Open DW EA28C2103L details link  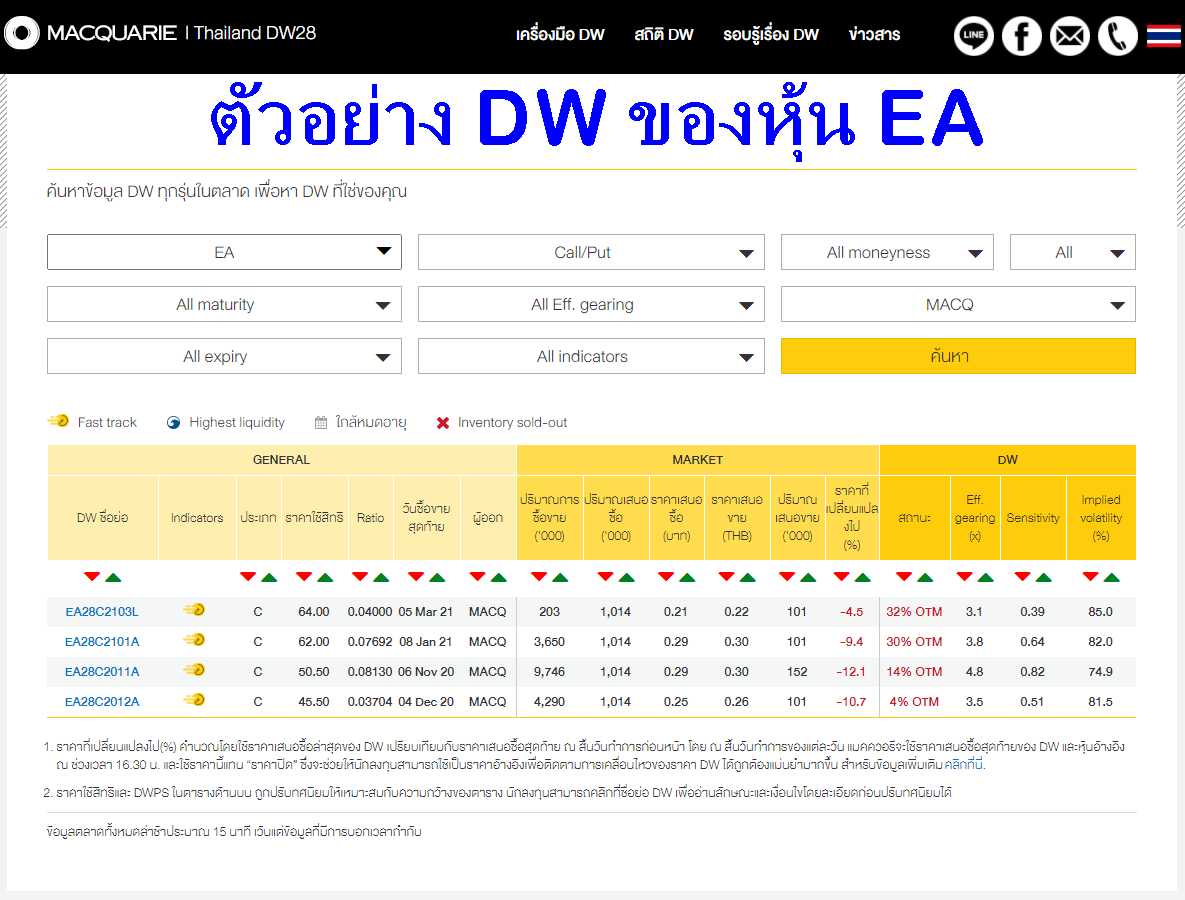(x=102, y=611)
